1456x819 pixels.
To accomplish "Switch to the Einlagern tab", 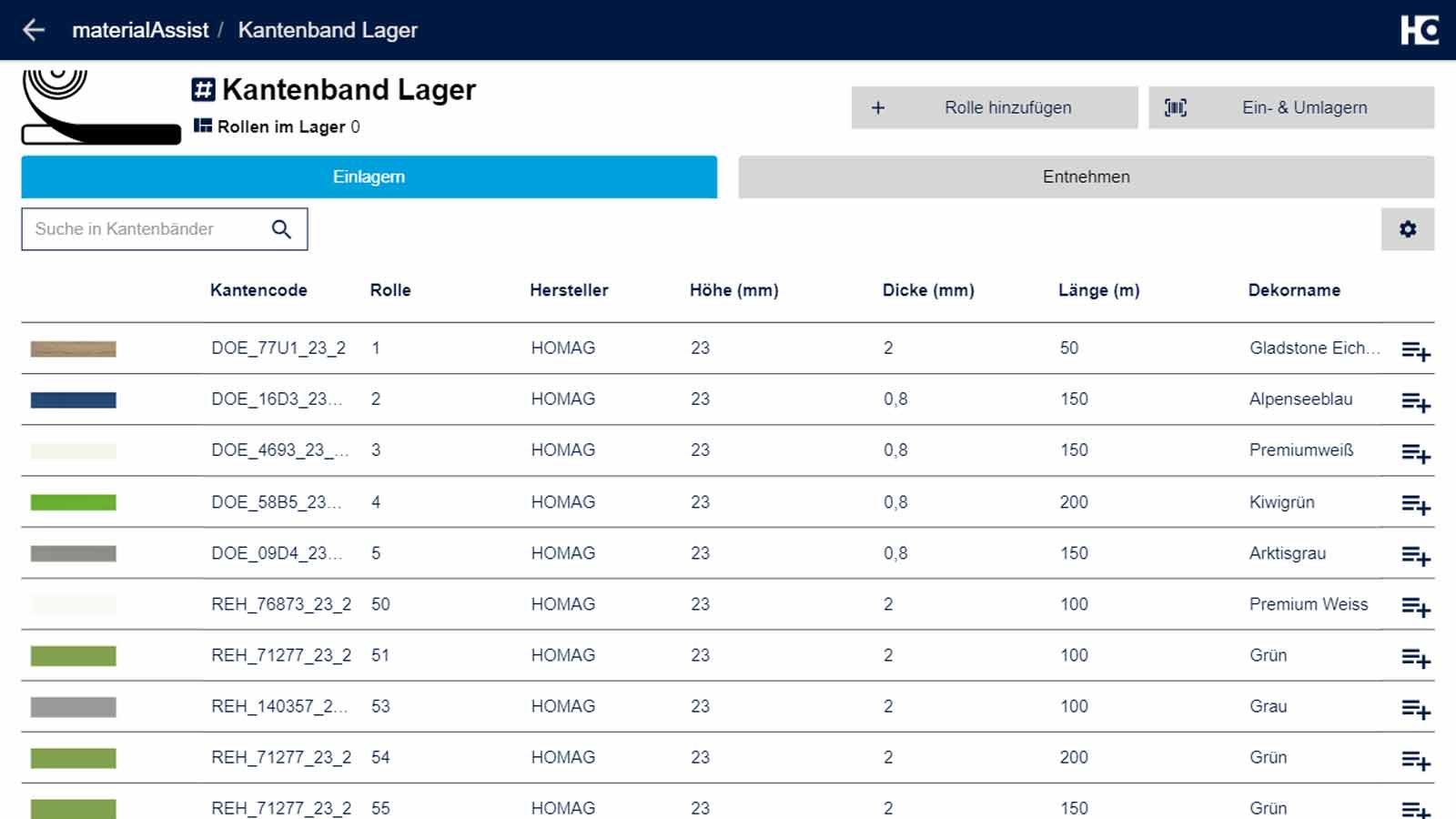I will (369, 177).
